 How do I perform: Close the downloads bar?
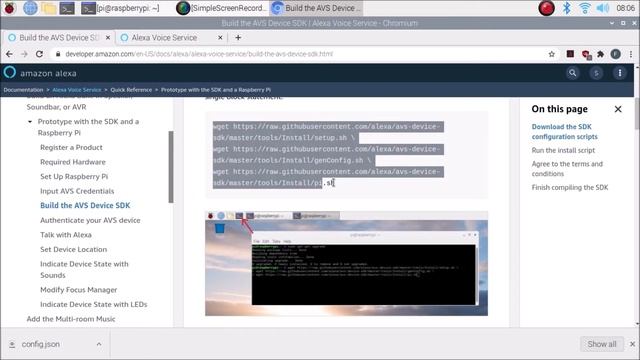(632, 344)
